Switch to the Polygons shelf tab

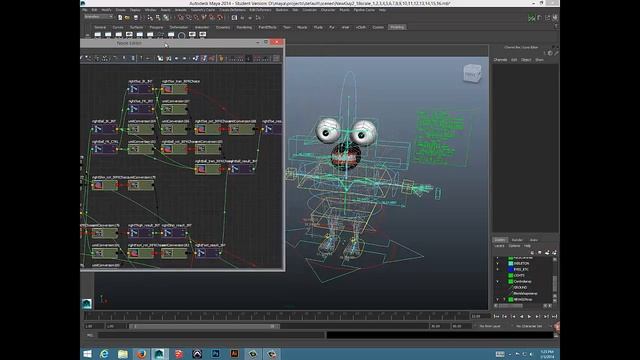click(x=156, y=27)
